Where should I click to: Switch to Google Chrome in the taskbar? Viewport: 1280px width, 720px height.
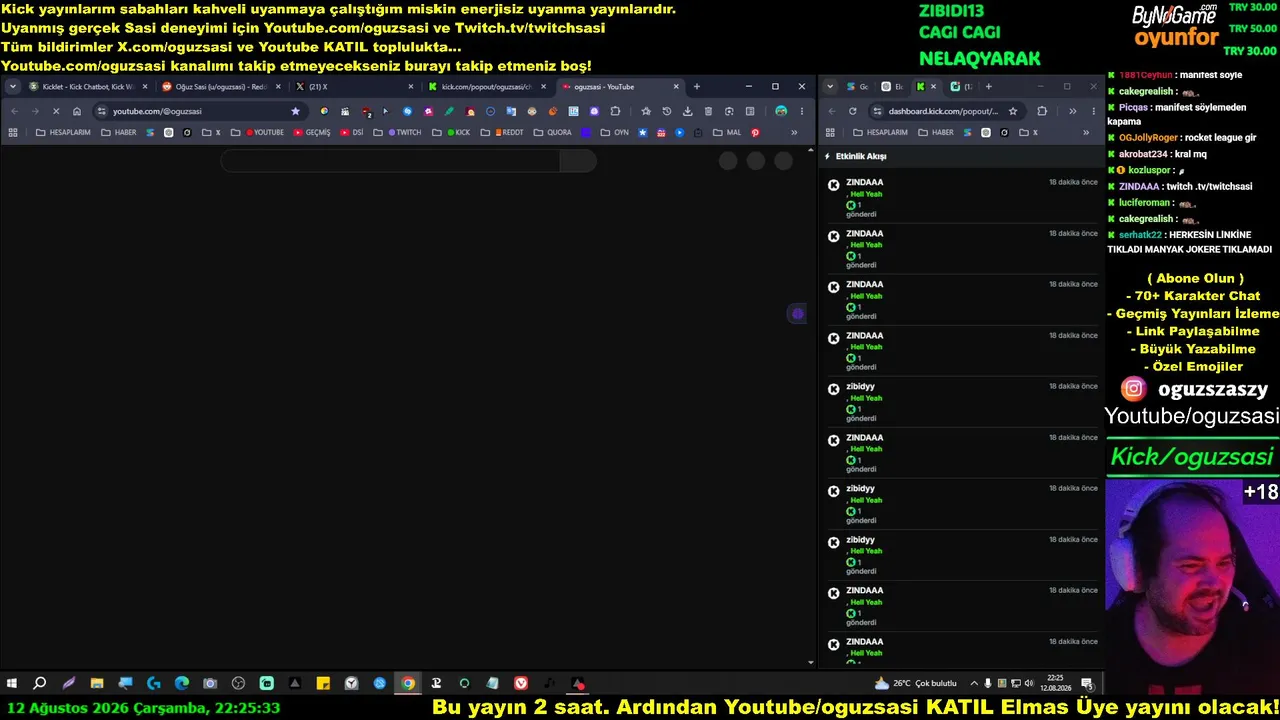408,683
